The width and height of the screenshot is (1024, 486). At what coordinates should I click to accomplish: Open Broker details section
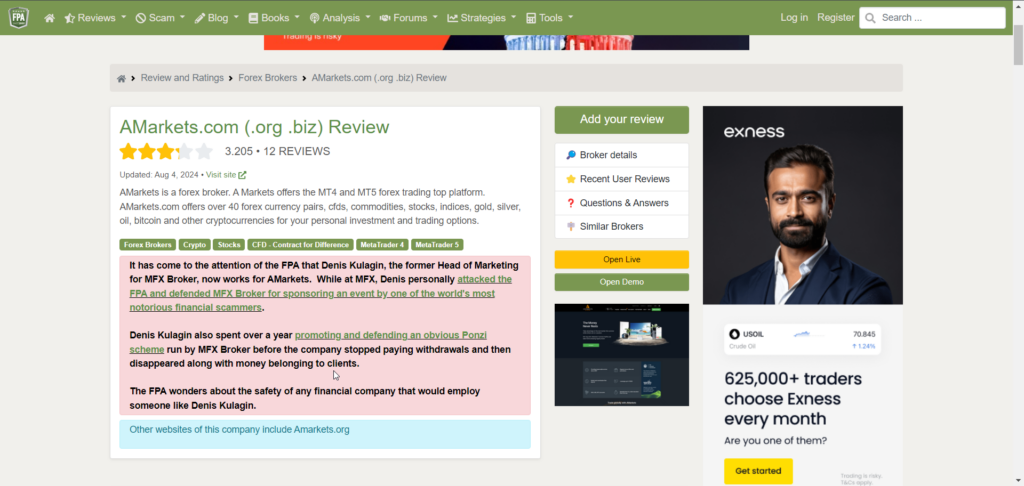622,155
